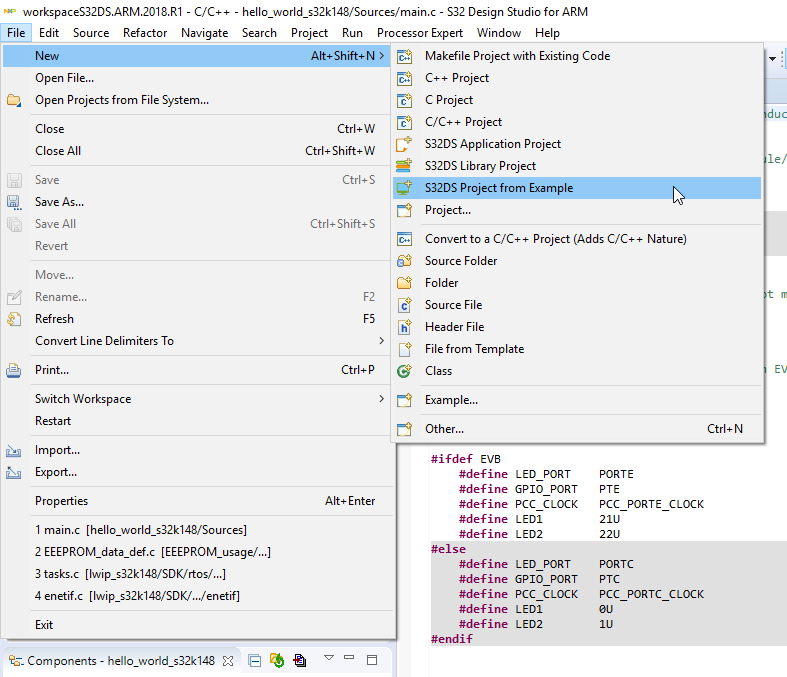Screen dimensions: 787x677
Task: Collapse all in Components view toolbar
Action: (255, 661)
